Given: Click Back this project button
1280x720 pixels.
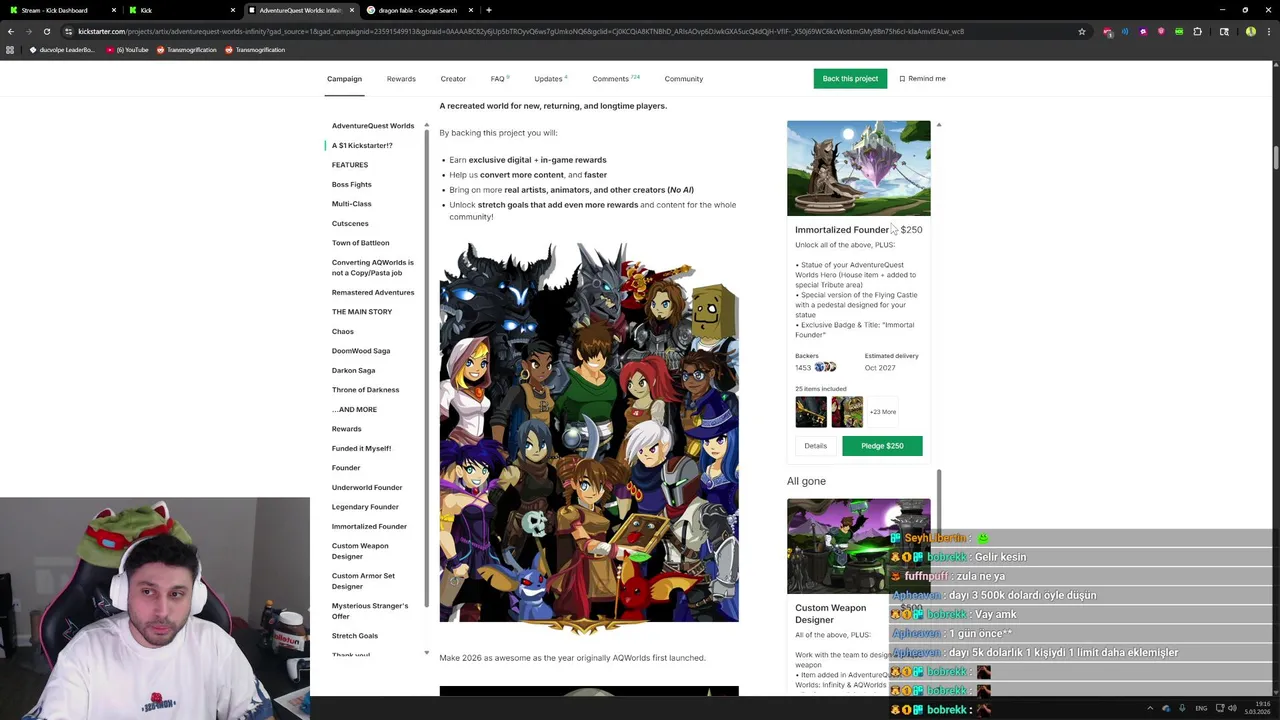Looking at the screenshot, I should pos(850,78).
